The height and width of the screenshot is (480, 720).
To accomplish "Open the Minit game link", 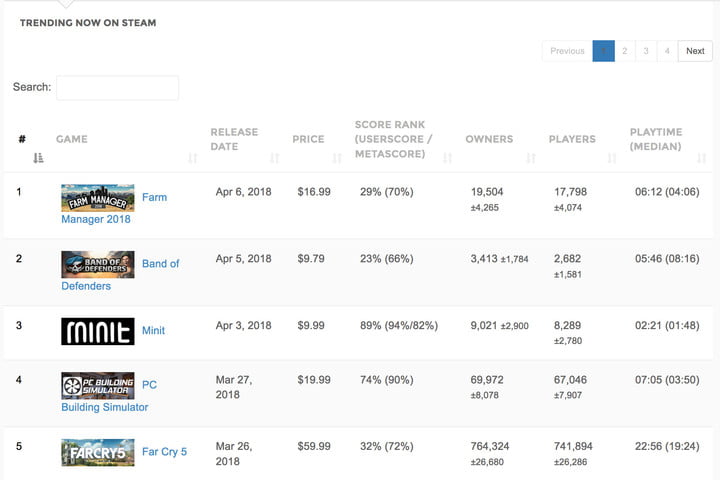I will tap(153, 331).
